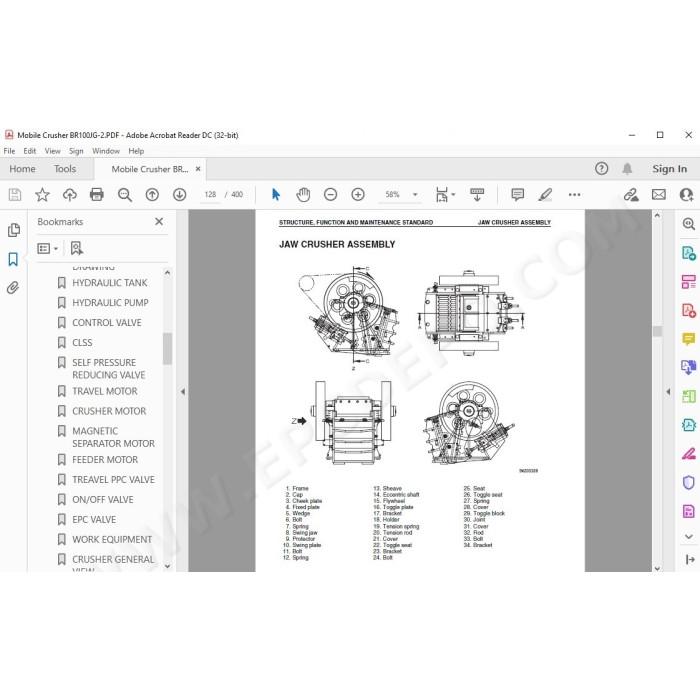Add a sticky note comment
This screenshot has width=700, height=700.
click(517, 195)
